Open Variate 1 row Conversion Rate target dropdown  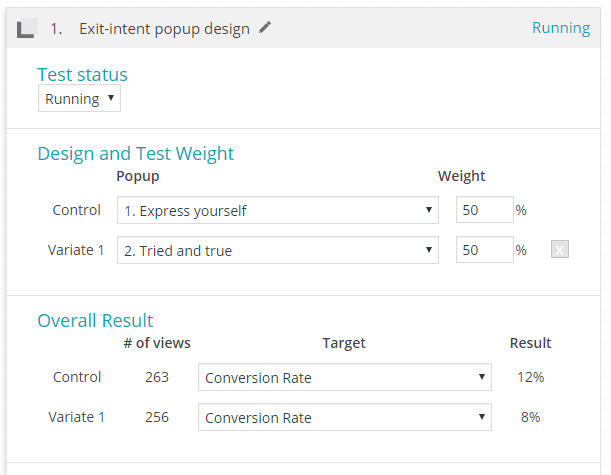click(x=345, y=418)
